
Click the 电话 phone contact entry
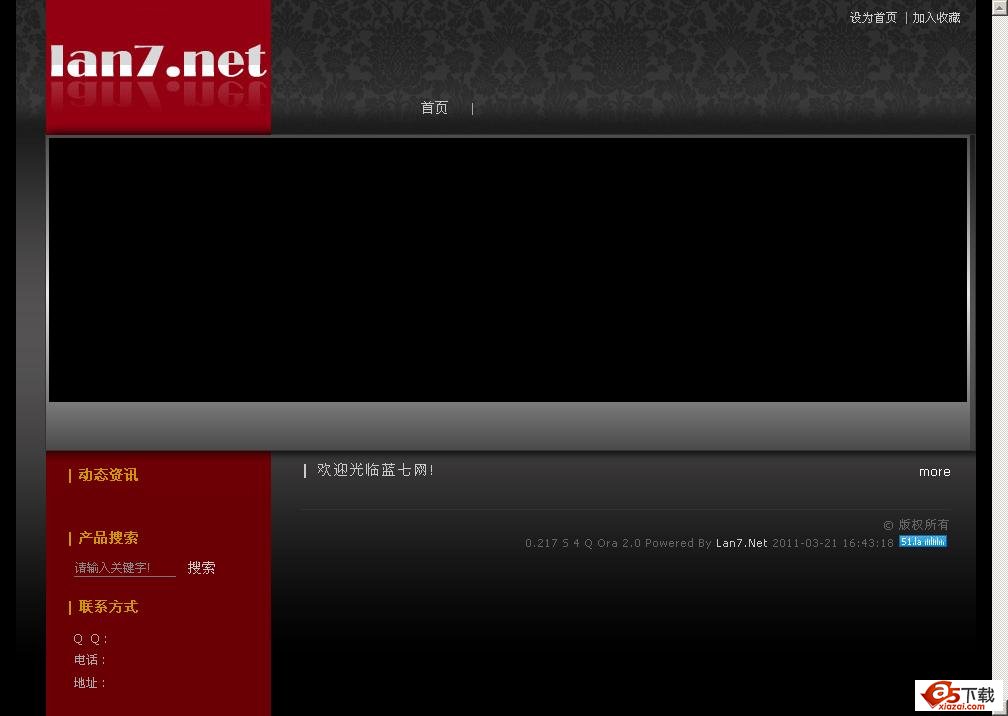click(x=89, y=660)
